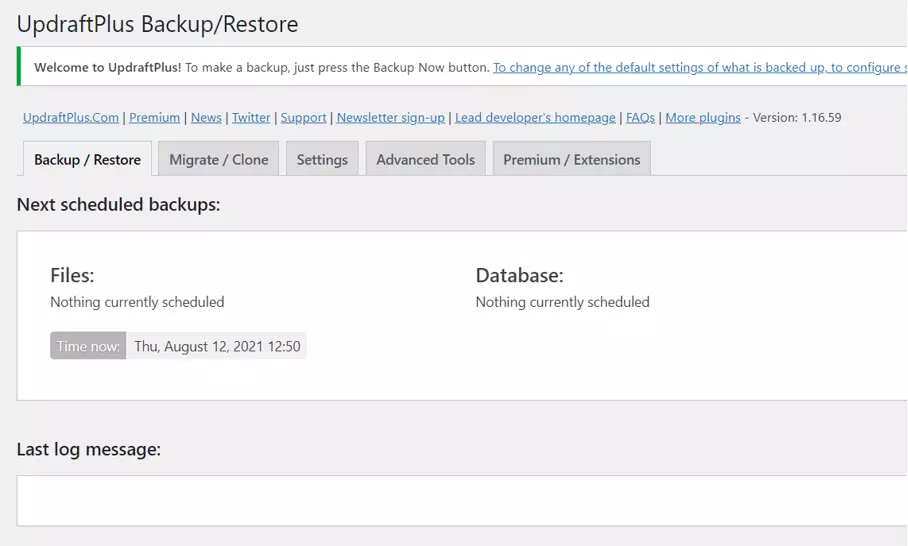Click the 'Next scheduled backups:' heading
Screen dimensions: 908x546
118,204
